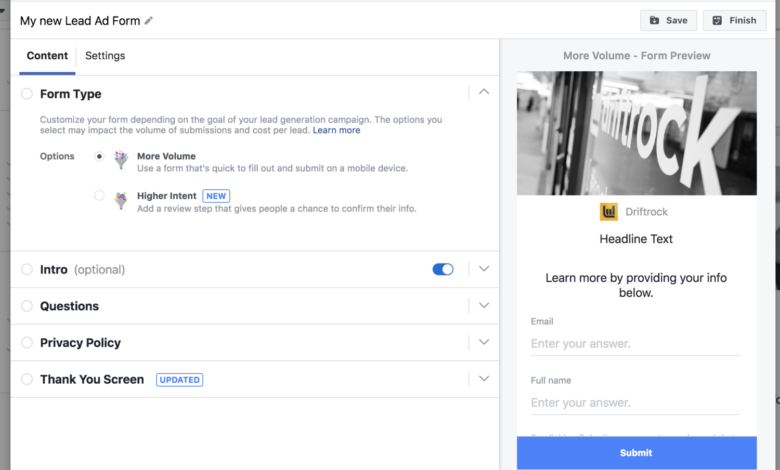Image resolution: width=780 pixels, height=470 pixels.
Task: Switch to the Content tab
Action: [x=47, y=56]
